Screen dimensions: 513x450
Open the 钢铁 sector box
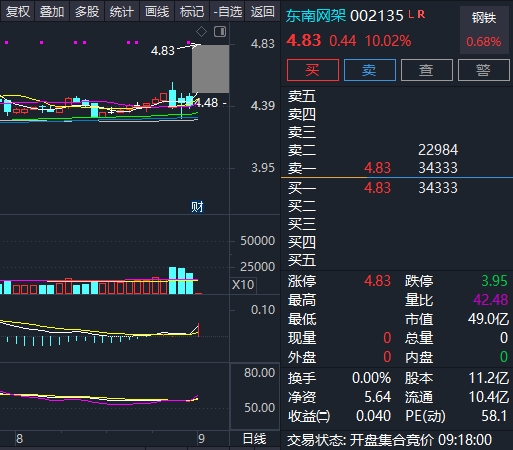[x=484, y=30]
